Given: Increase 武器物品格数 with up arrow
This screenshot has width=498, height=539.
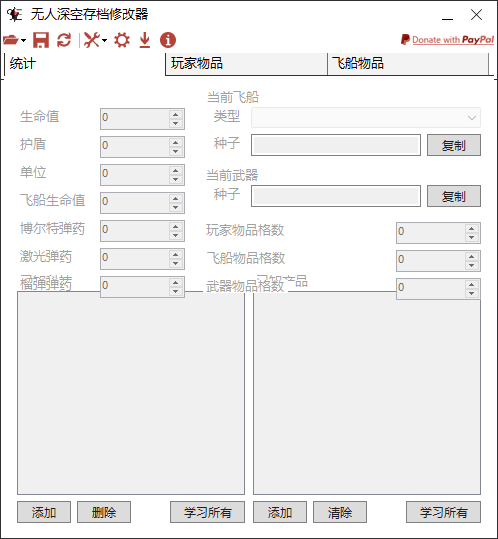Looking at the screenshot, I should (472, 284).
